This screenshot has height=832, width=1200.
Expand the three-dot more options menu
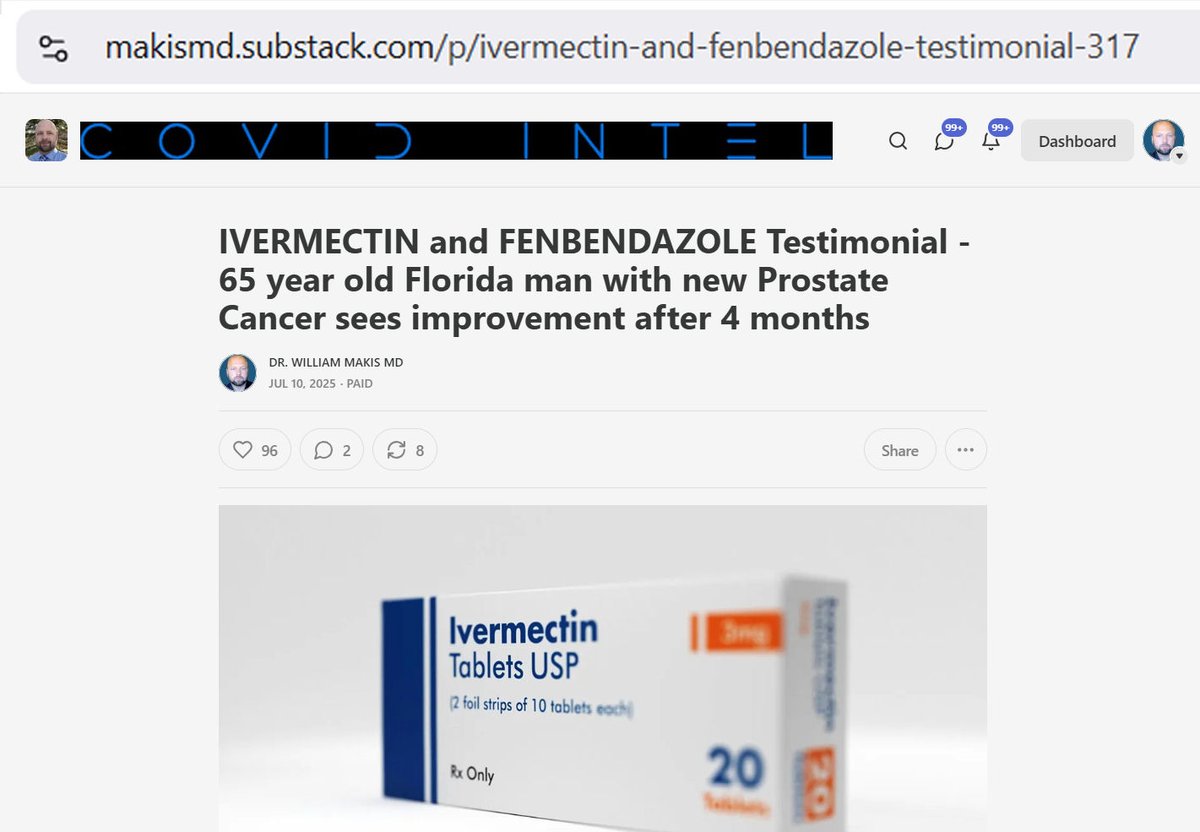click(x=965, y=450)
